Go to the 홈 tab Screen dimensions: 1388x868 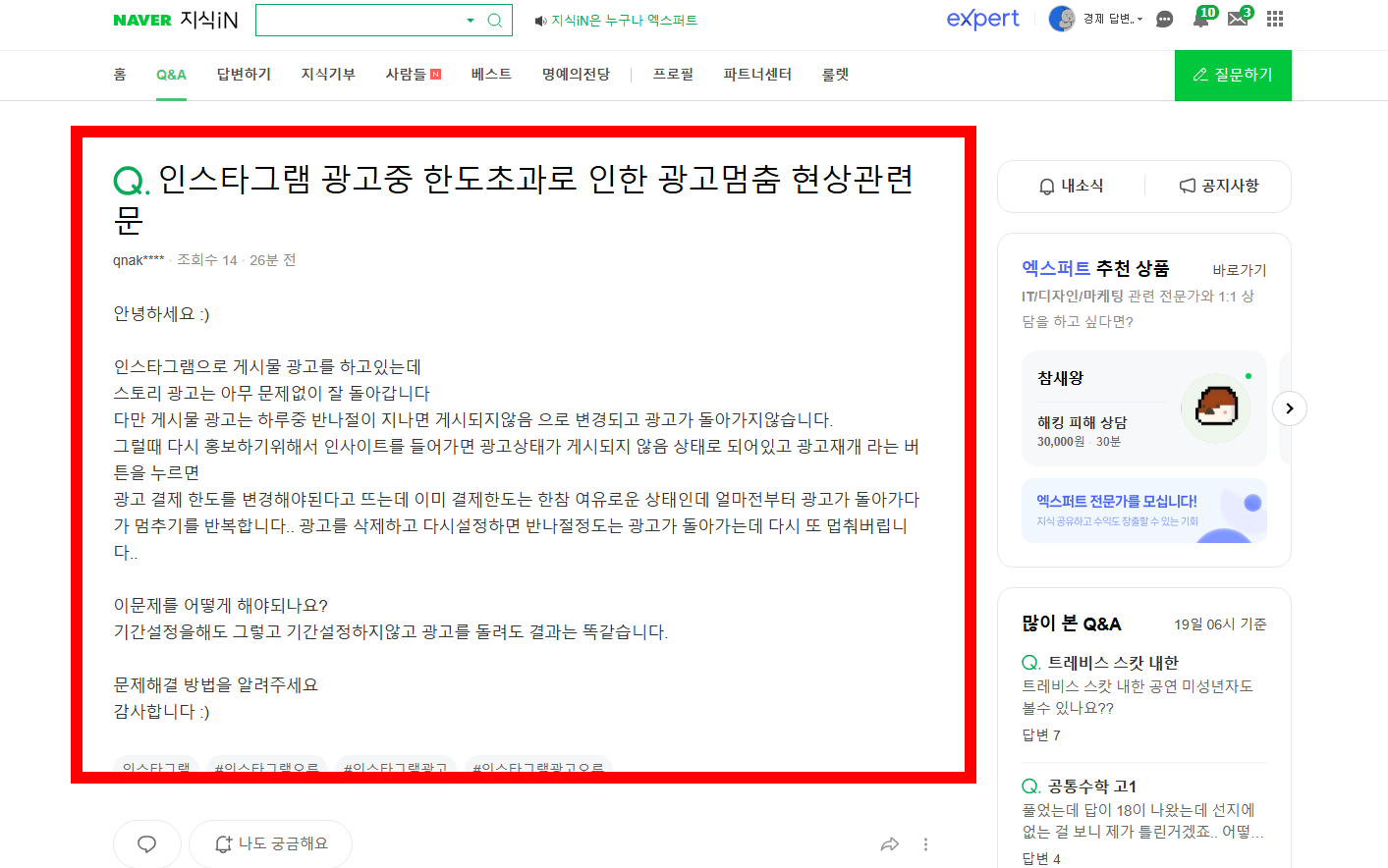[120, 75]
